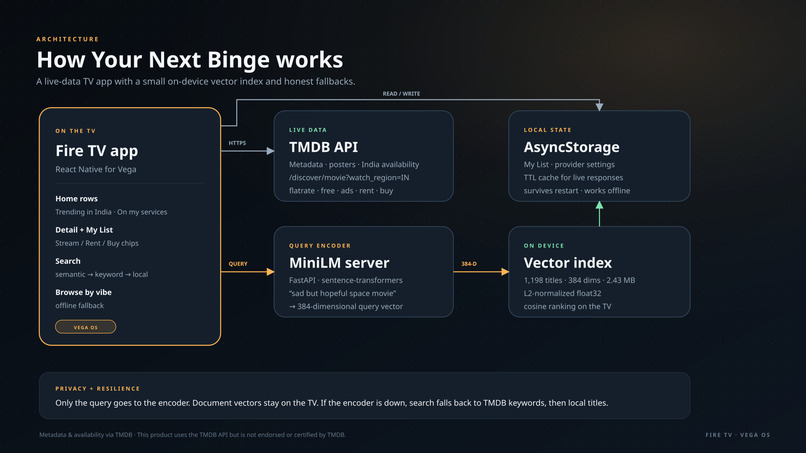Click the 'PRIVACY + RESILIENCE' label
The height and width of the screenshot is (453, 806).
(x=98, y=389)
